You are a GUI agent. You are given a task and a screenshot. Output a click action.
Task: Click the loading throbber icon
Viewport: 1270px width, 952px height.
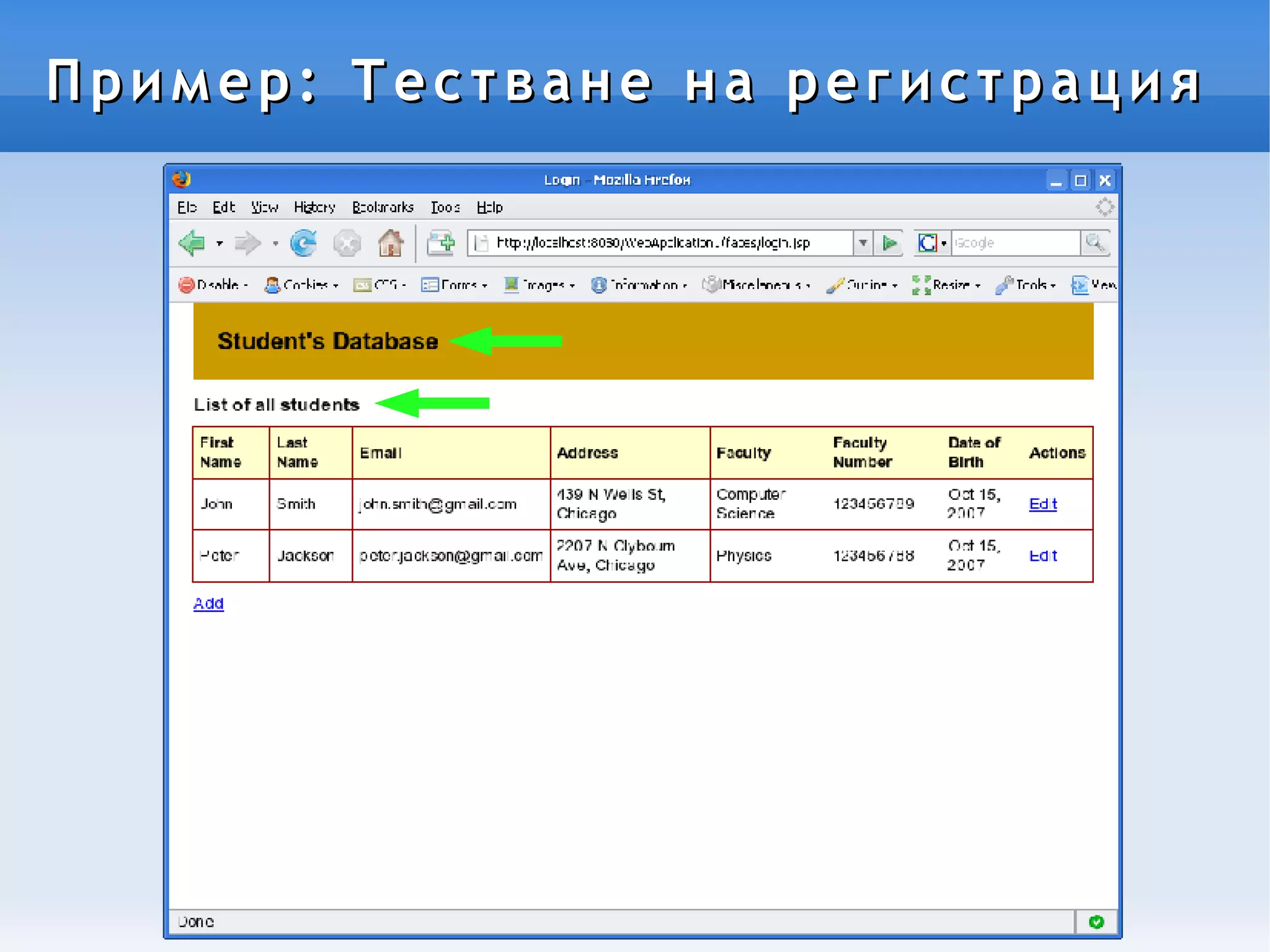(x=1104, y=207)
